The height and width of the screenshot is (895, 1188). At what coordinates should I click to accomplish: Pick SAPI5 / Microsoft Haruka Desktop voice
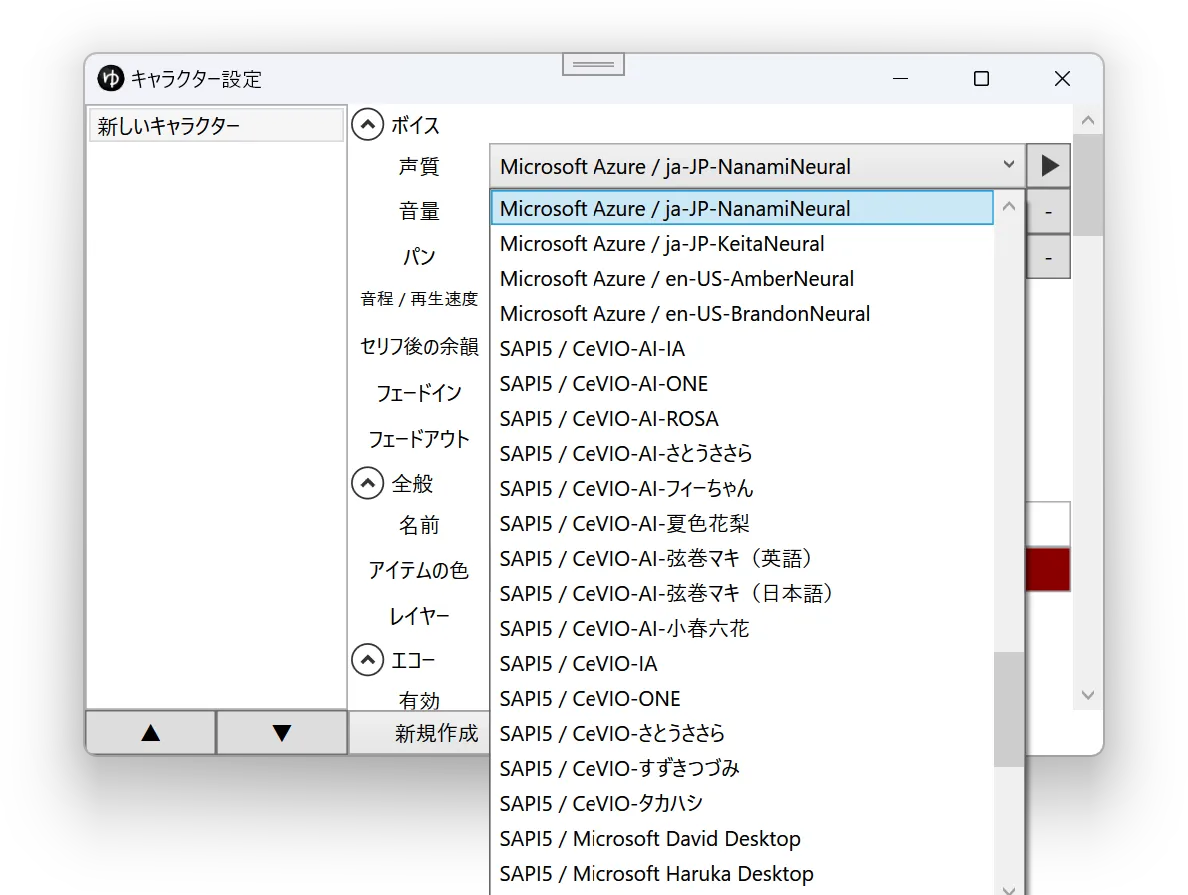coord(742,874)
